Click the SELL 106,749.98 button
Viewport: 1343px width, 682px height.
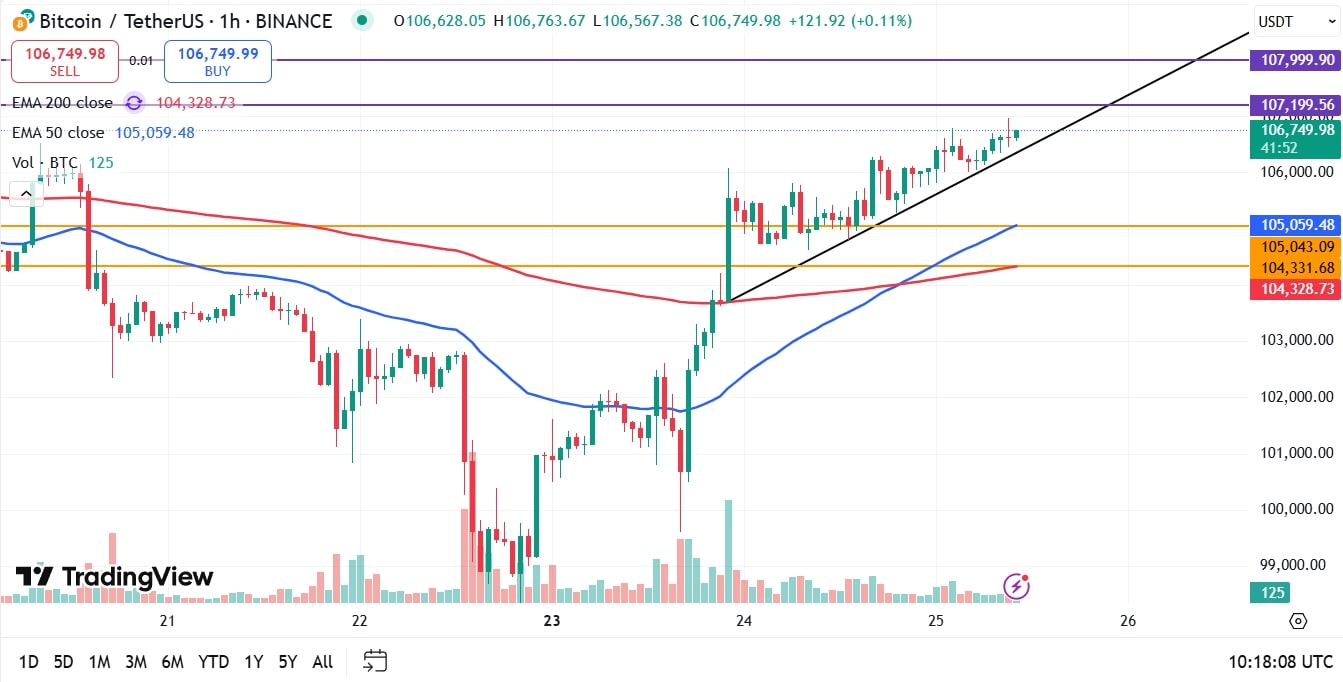[x=65, y=61]
